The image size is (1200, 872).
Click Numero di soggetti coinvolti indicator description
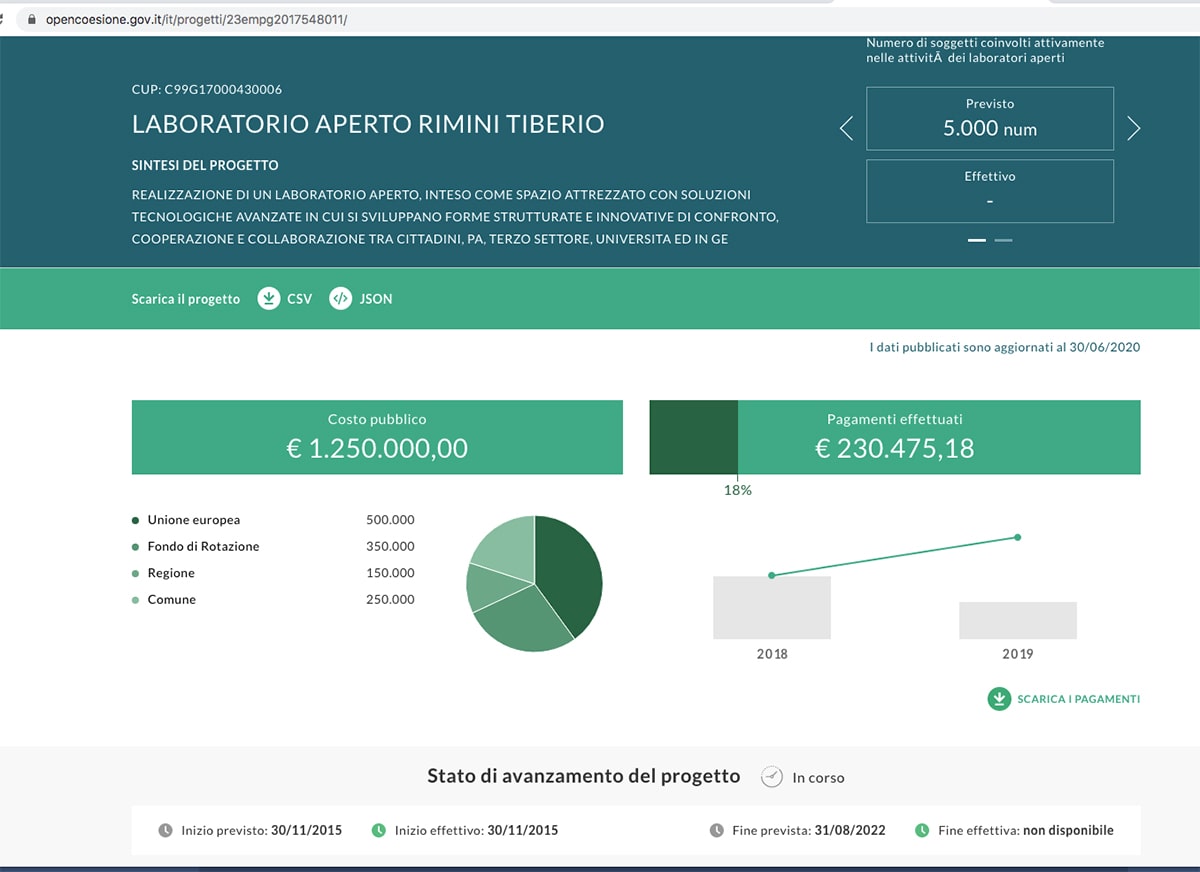[x=985, y=50]
